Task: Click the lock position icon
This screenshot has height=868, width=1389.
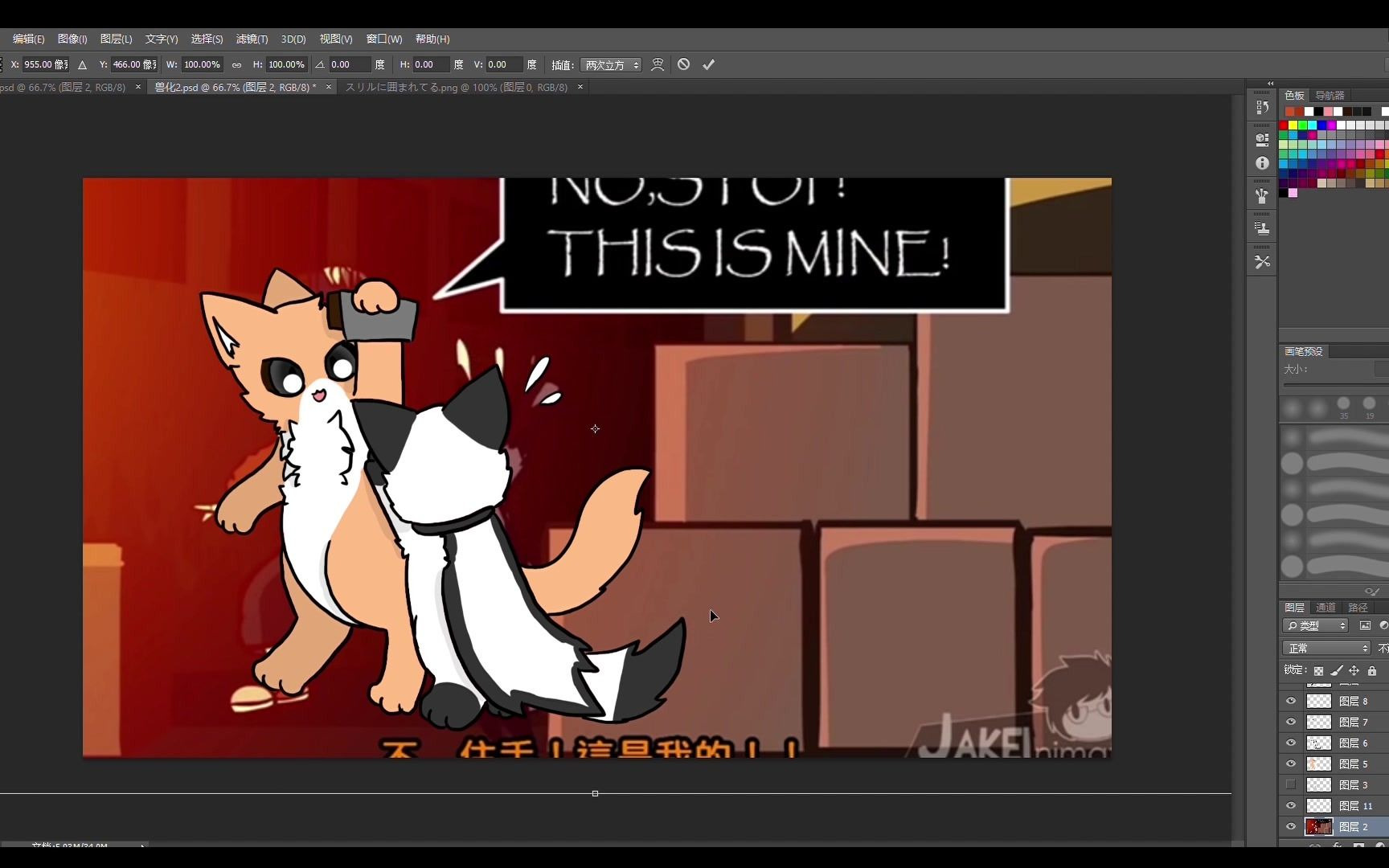Action: pos(1354,670)
